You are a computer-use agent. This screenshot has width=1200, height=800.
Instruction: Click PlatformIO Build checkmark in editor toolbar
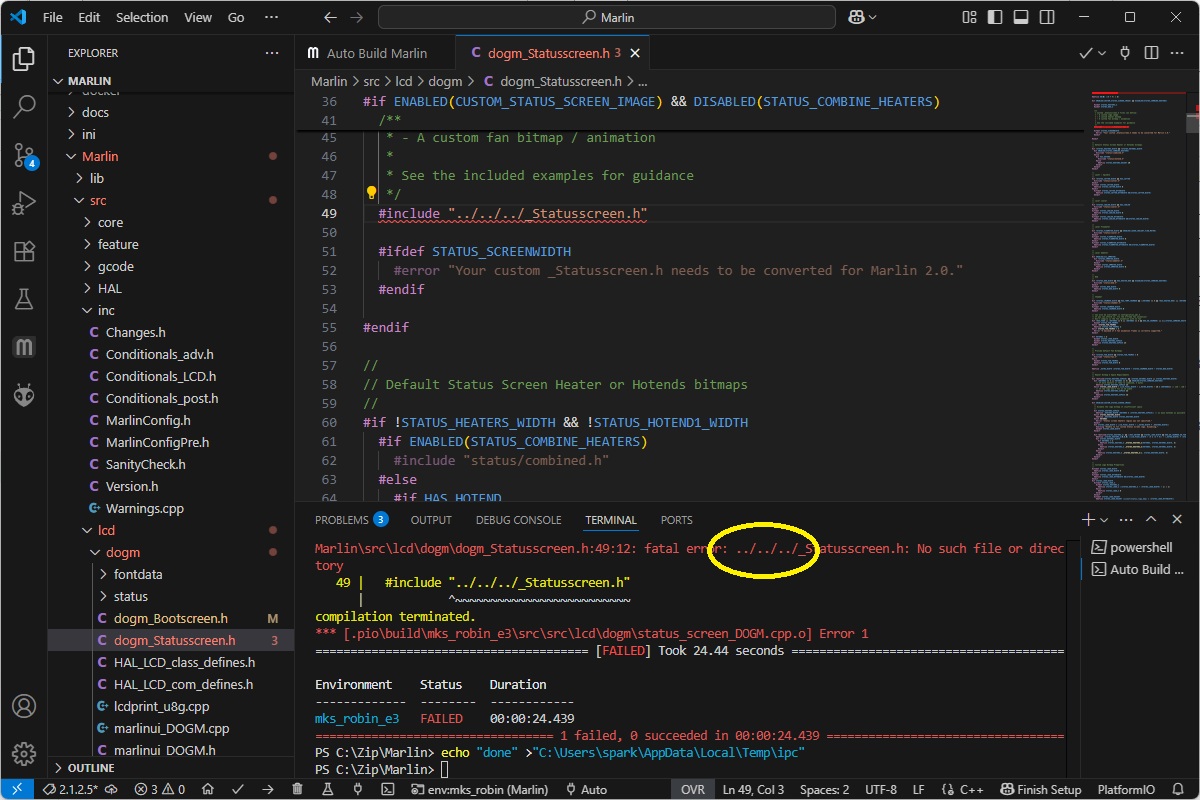pos(1086,53)
